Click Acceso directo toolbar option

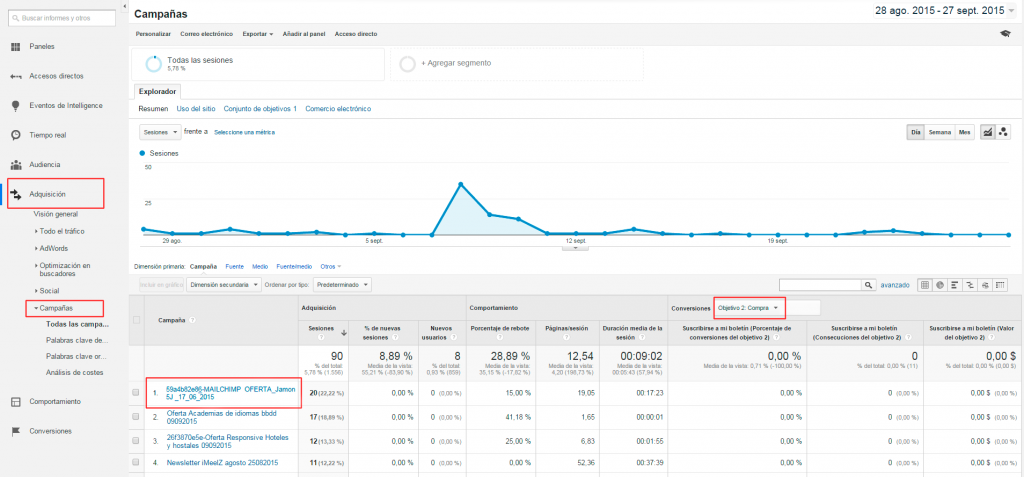coord(355,34)
